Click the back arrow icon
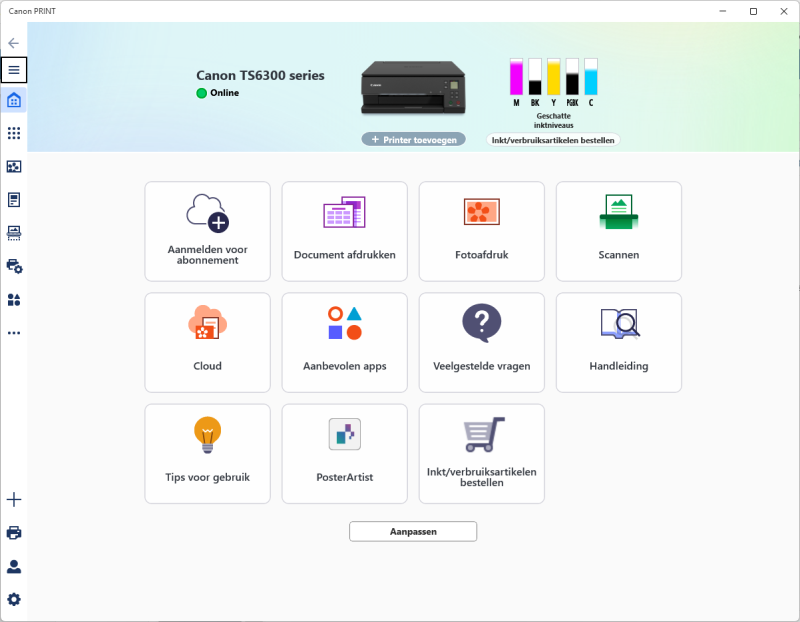Image resolution: width=800 pixels, height=622 pixels. point(14,43)
